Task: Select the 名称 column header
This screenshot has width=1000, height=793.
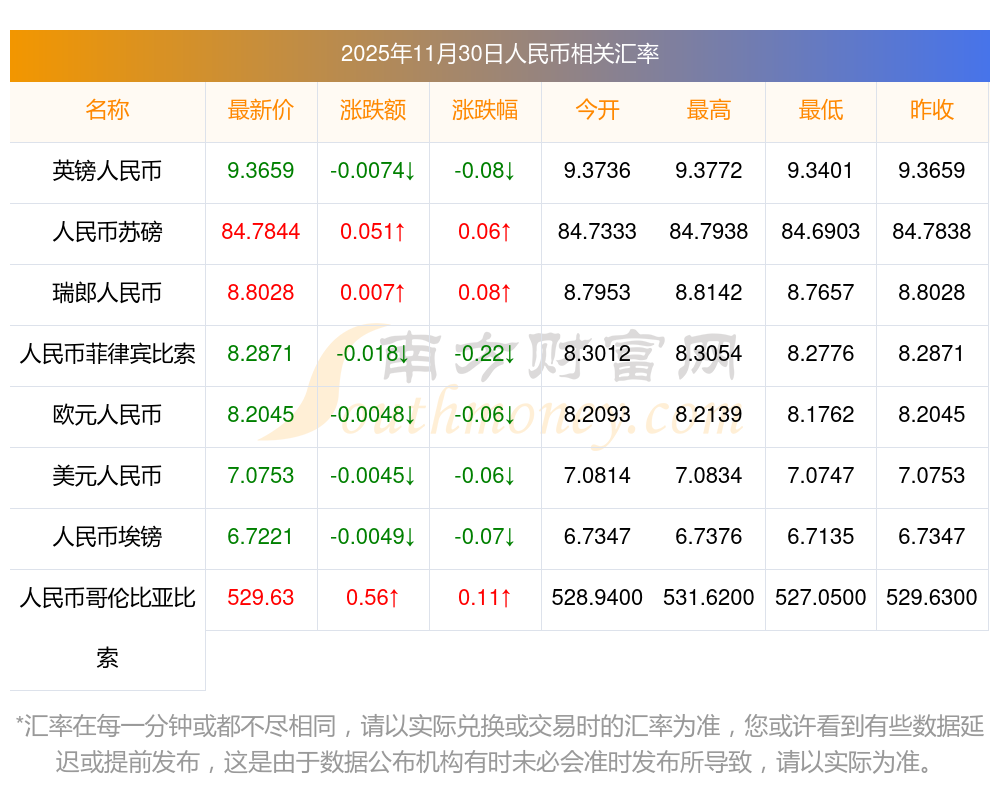Action: click(107, 110)
